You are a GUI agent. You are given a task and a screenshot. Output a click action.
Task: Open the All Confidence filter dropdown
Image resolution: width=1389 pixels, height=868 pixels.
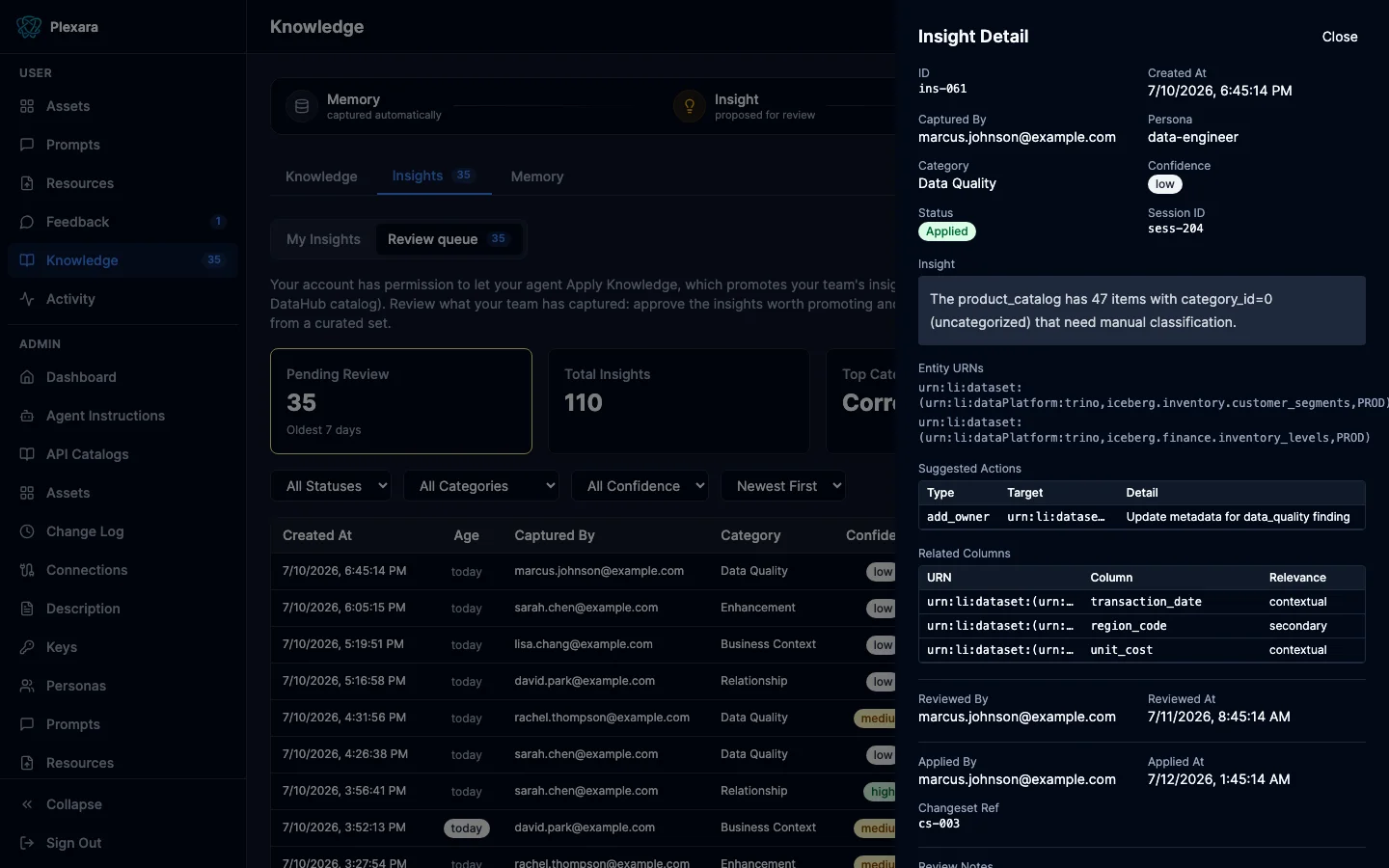[x=640, y=486]
